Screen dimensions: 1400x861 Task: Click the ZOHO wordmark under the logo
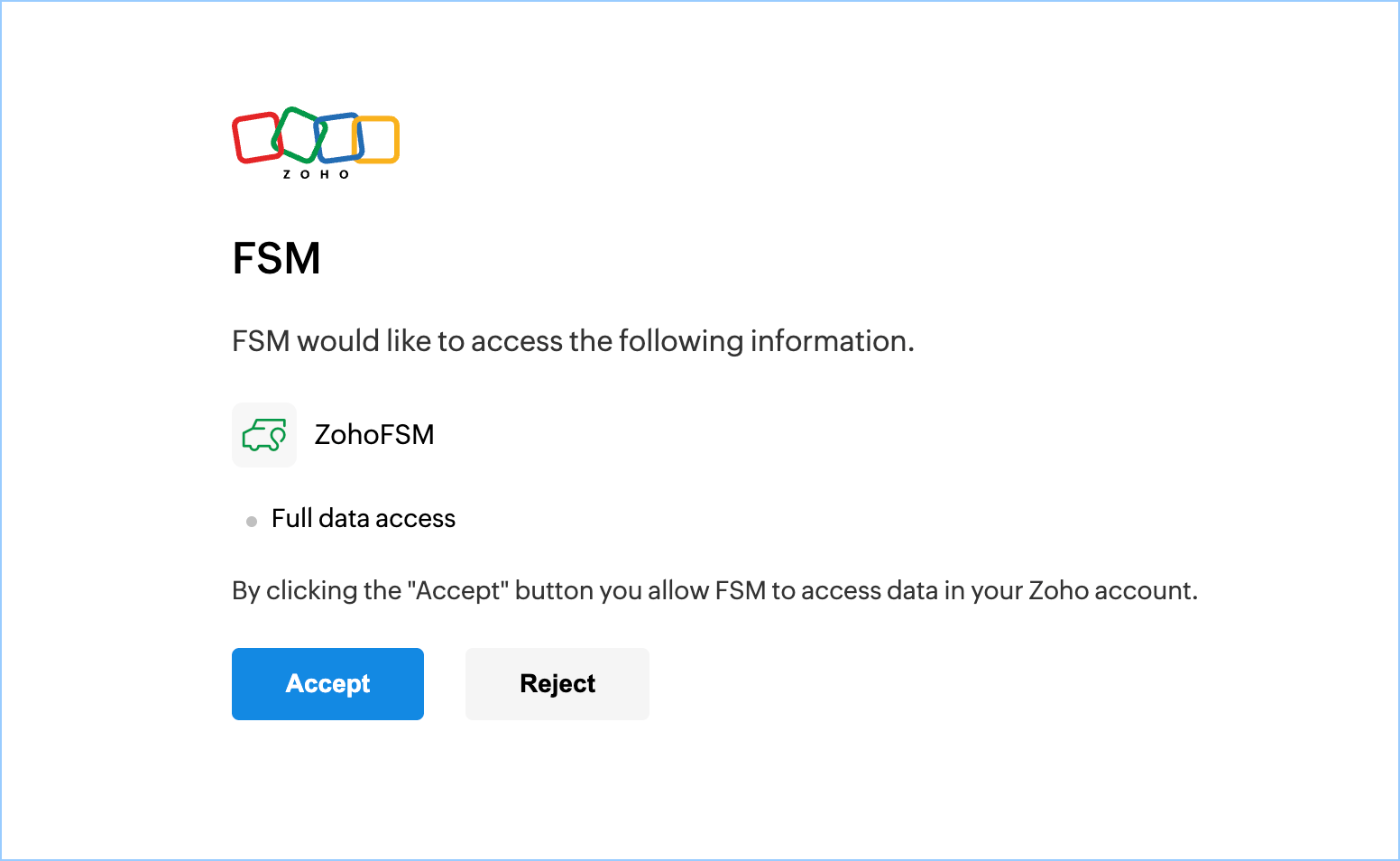pos(316,174)
